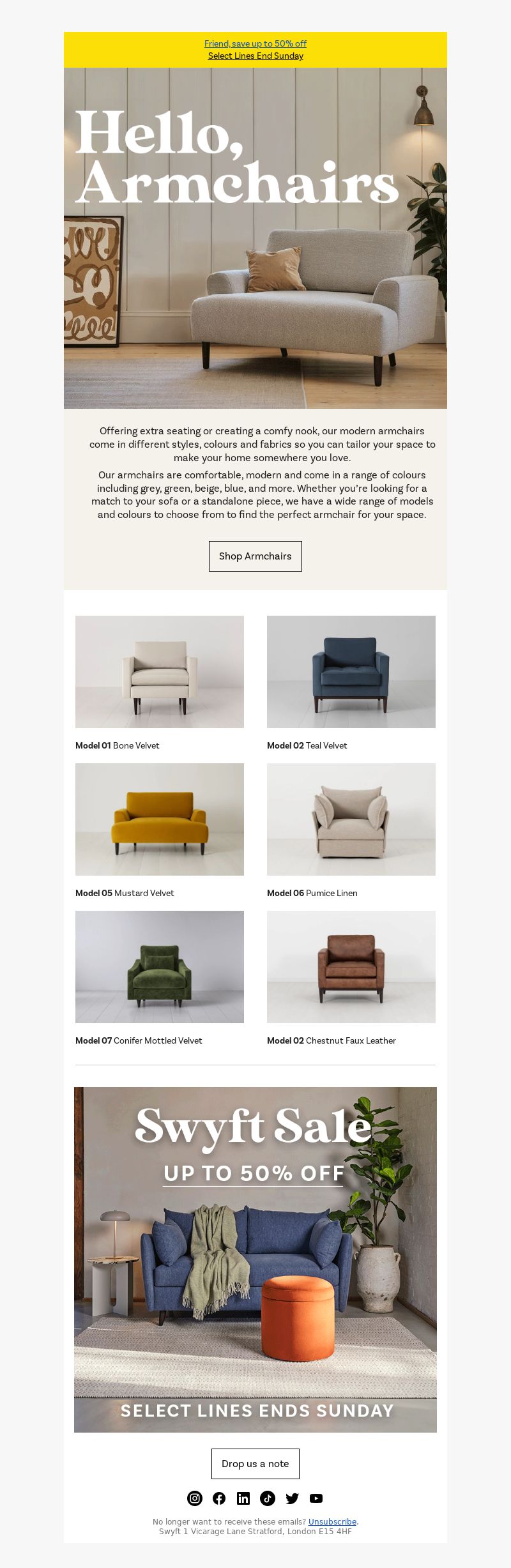Click the Shop Armchairs button
Viewport: 511px width, 1568px height.
[256, 556]
